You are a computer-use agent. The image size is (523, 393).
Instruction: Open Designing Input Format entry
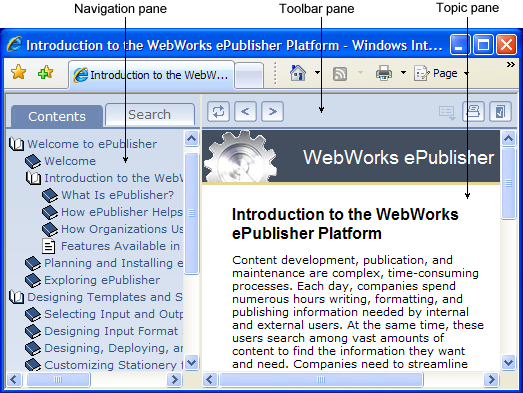pyautogui.click(x=114, y=331)
